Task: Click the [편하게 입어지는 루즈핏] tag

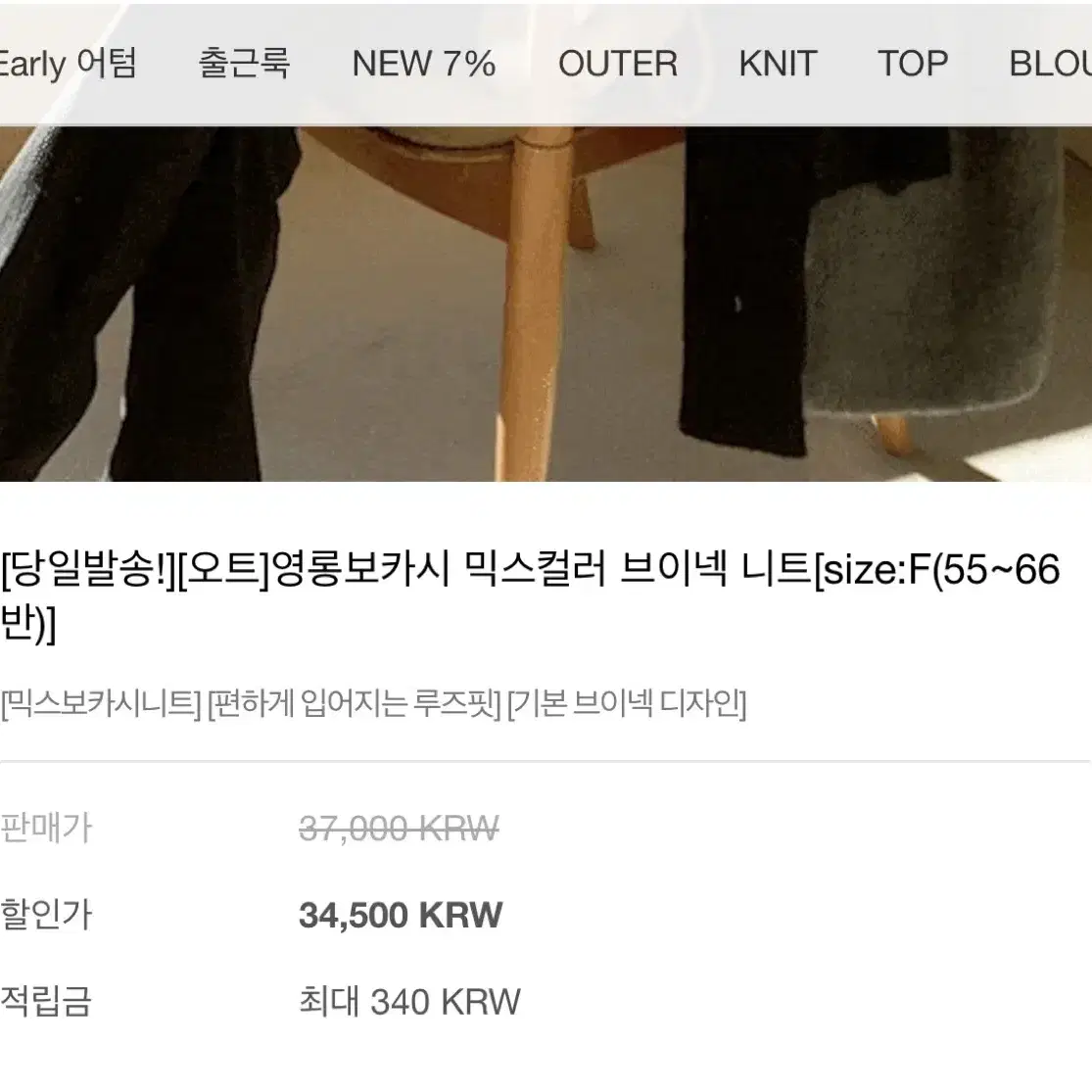Action: pyautogui.click(x=355, y=703)
